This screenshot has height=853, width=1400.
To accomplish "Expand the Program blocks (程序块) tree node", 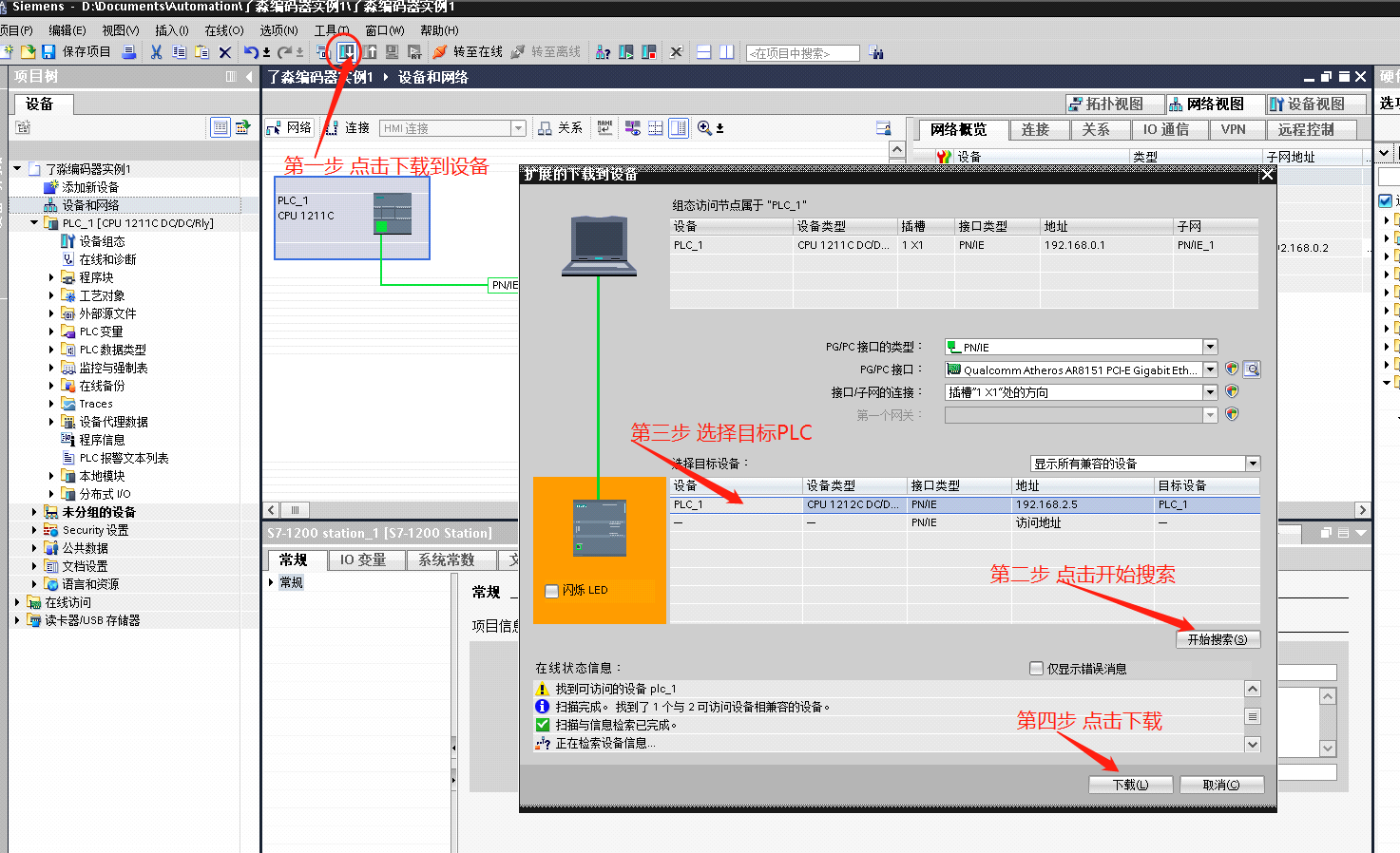I will click(x=51, y=277).
